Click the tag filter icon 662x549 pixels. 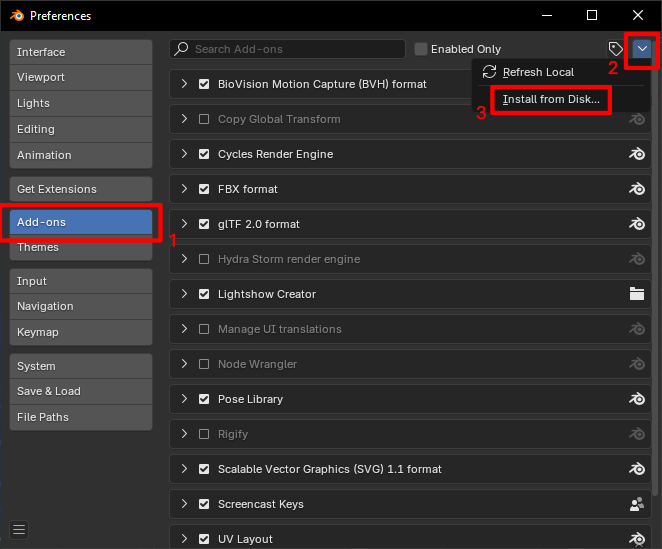point(615,49)
